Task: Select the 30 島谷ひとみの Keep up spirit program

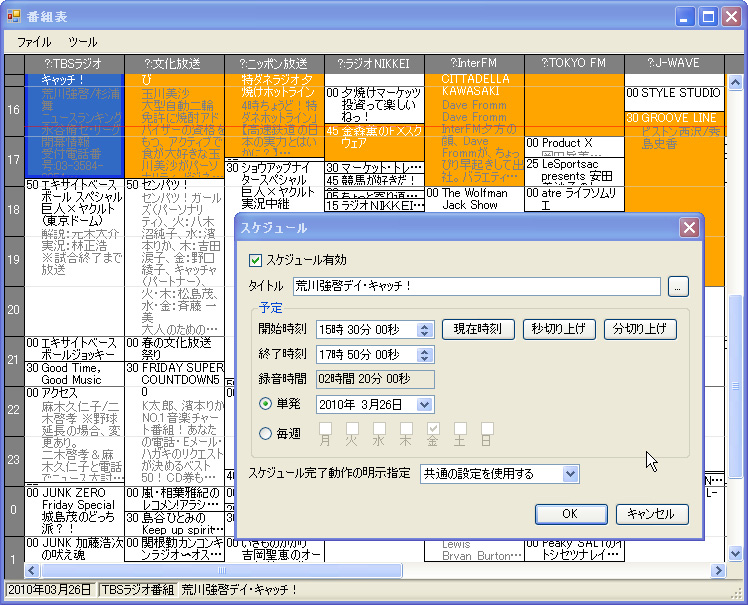Action: (x=174, y=523)
